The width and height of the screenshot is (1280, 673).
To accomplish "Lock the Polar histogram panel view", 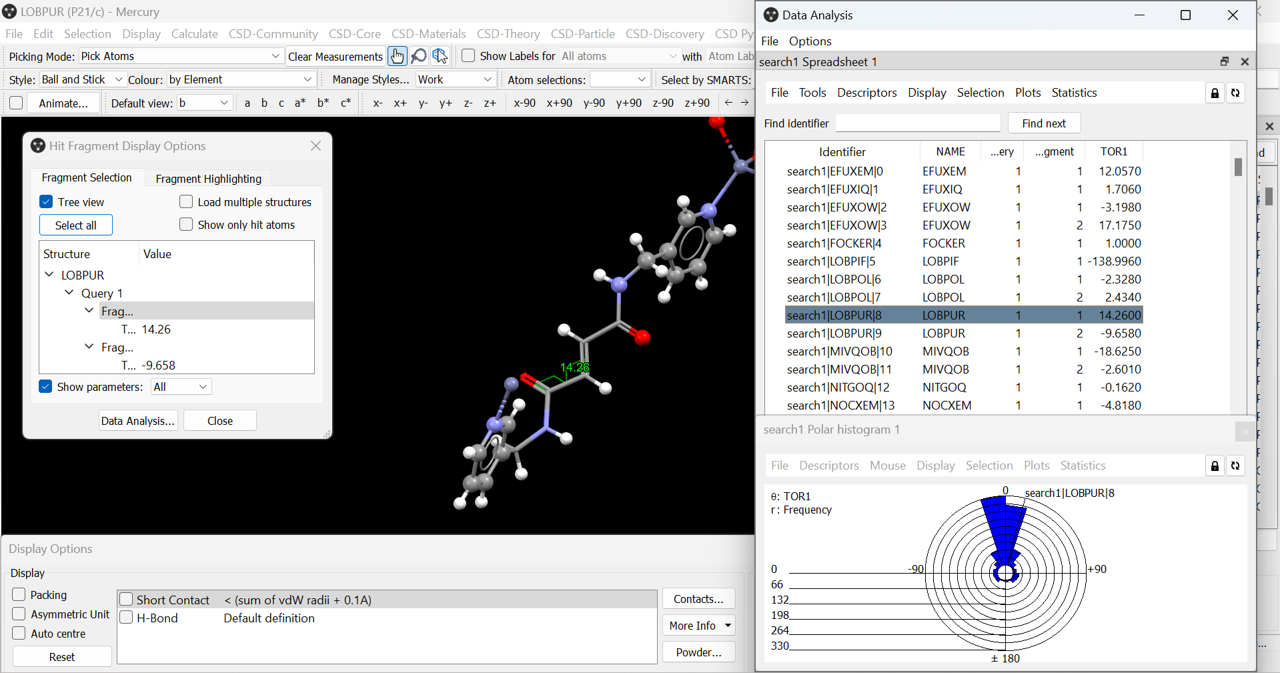I will (1215, 465).
